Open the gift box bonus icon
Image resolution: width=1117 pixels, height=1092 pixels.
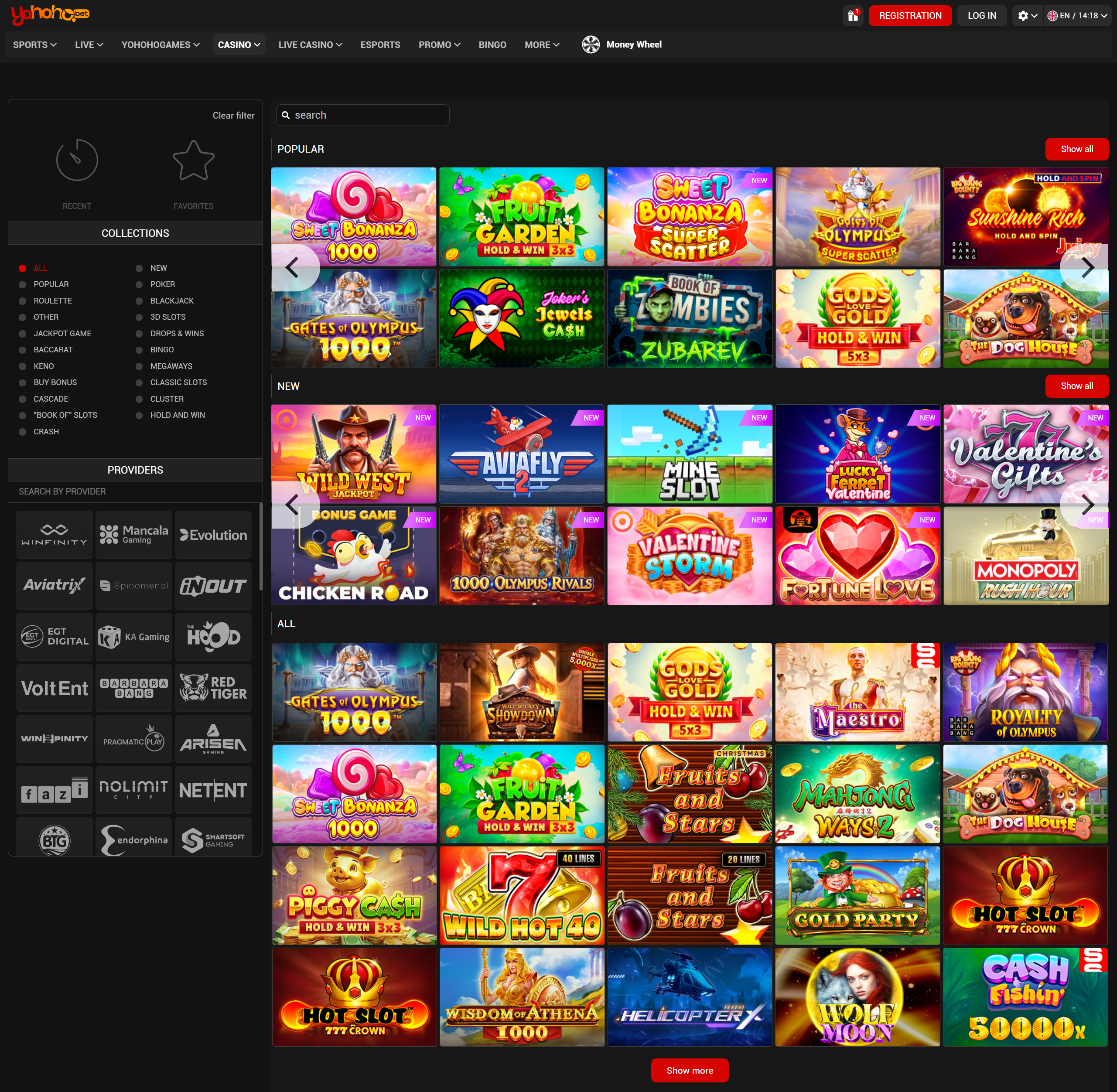pyautogui.click(x=853, y=16)
